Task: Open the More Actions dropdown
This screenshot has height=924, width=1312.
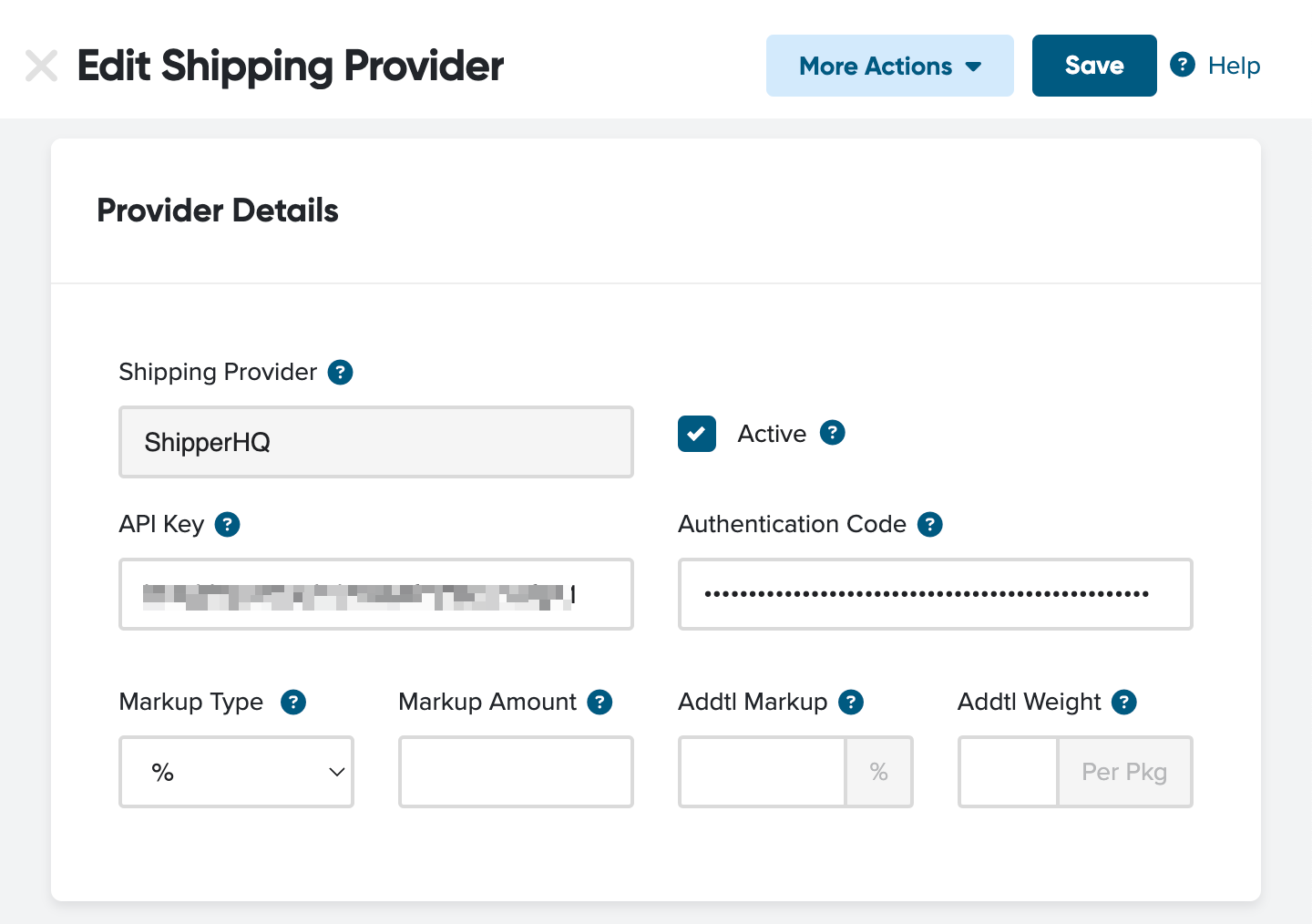Action: click(x=889, y=66)
